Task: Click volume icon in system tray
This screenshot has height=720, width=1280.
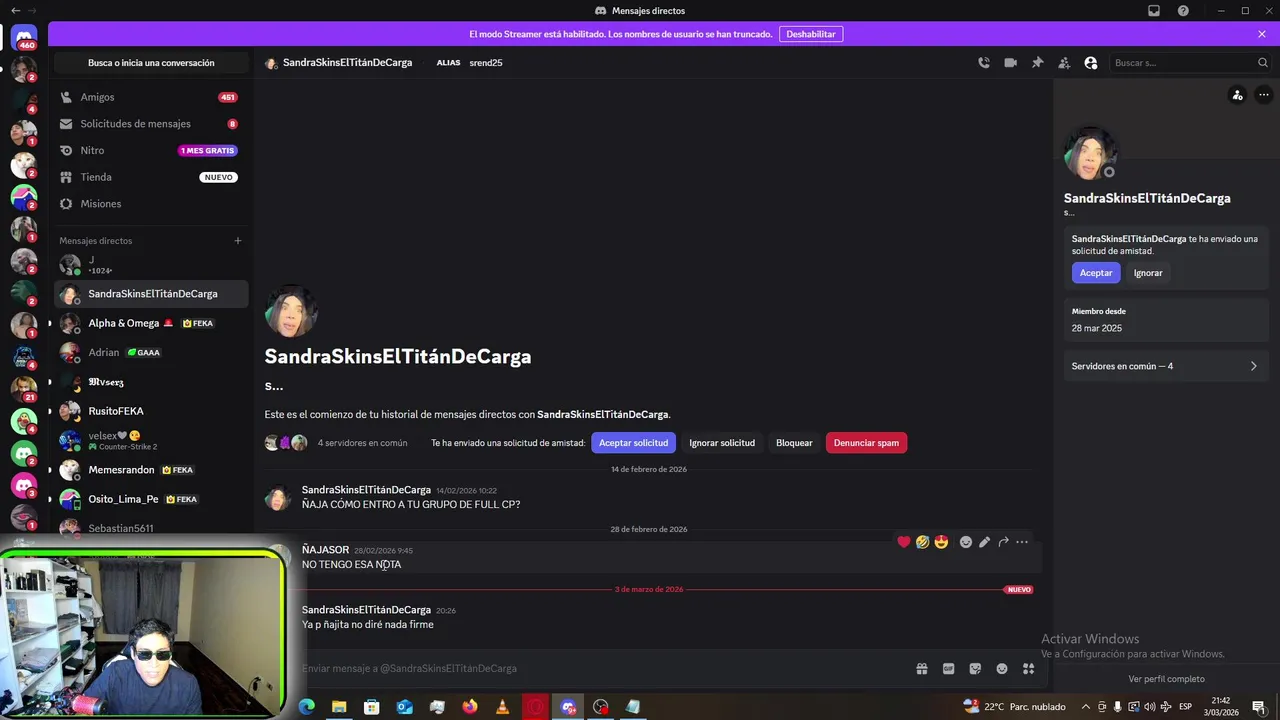Action: 1150,707
